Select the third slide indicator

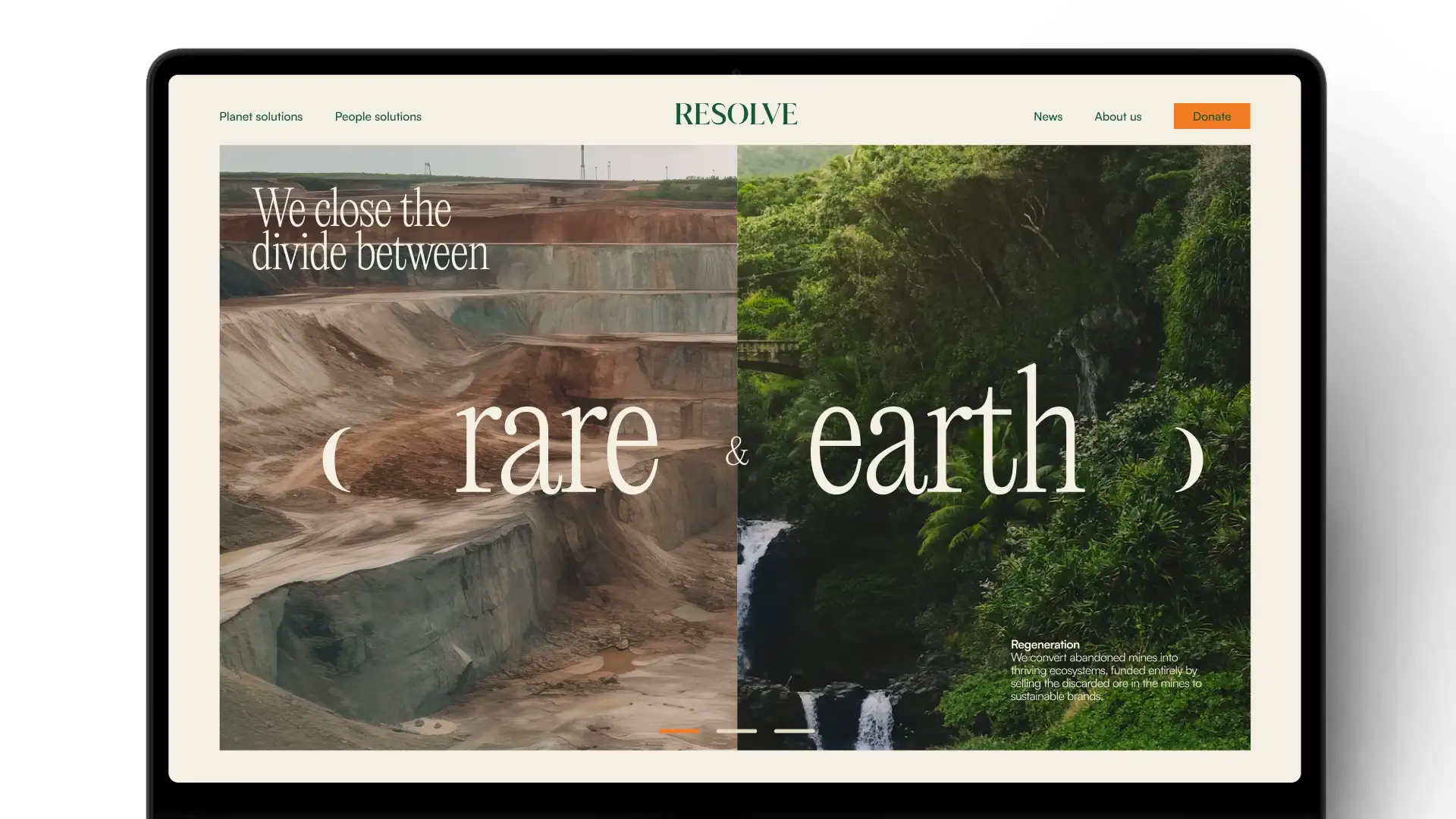coord(794,731)
